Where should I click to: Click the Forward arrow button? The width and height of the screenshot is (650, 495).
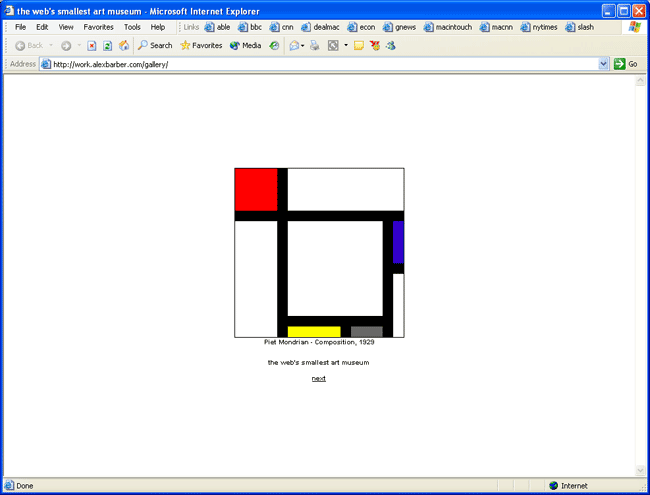click(x=66, y=46)
